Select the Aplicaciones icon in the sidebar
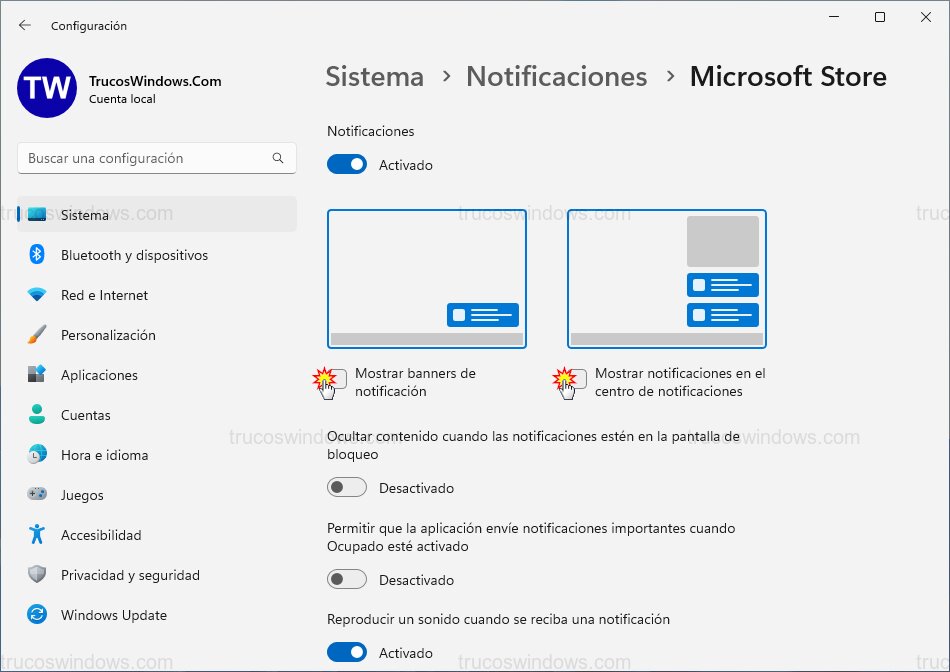 37,375
